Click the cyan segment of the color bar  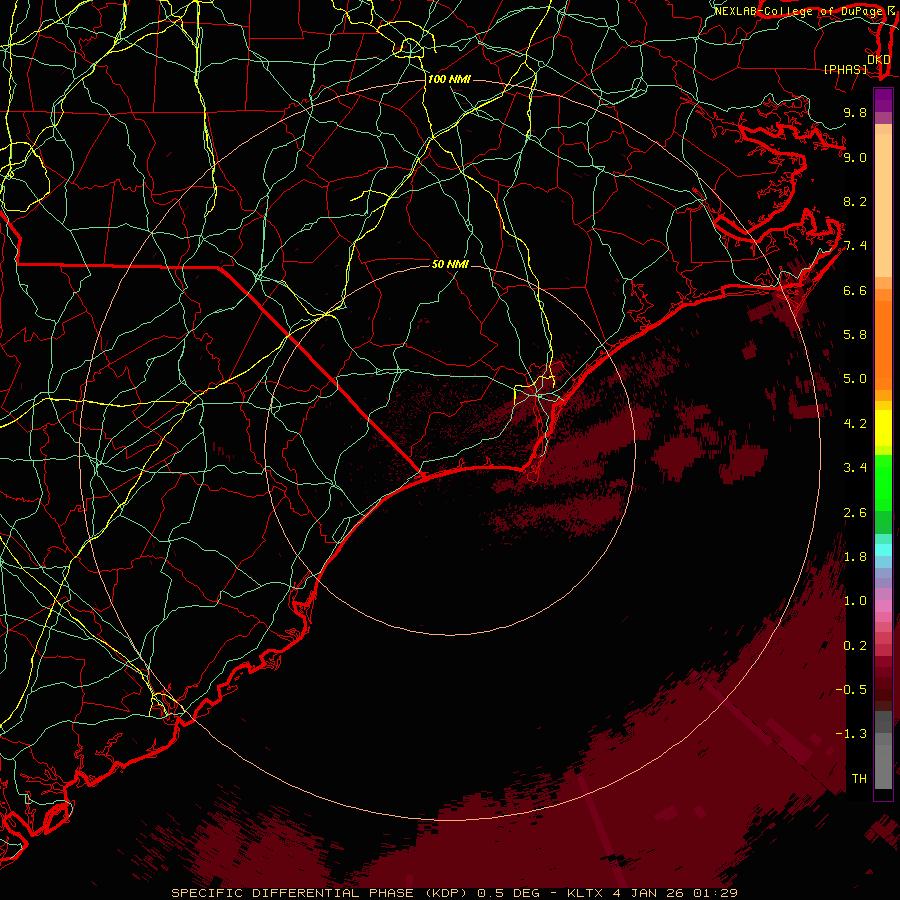click(883, 550)
